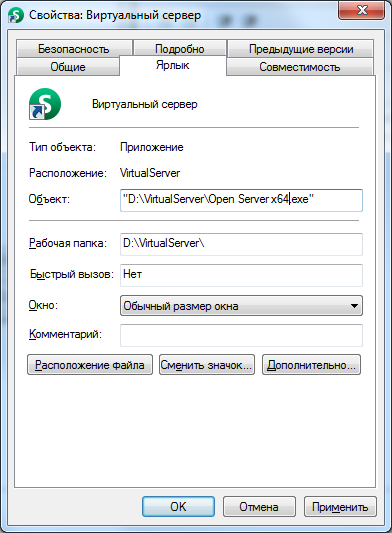
Task: Click the Расположение label
Action: click(x=68, y=173)
